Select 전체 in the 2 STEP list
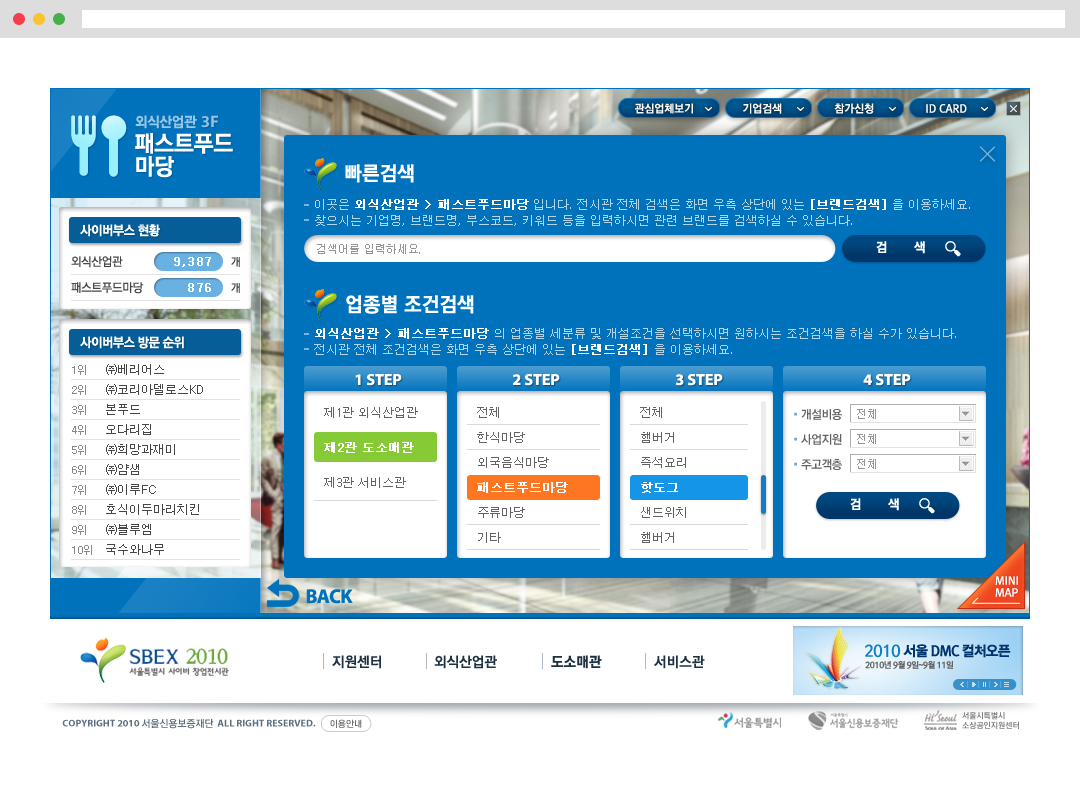 533,412
